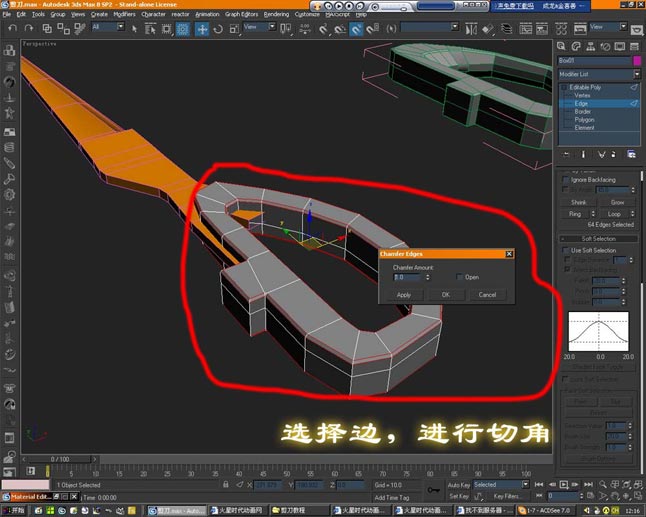
Task: Click OK in Chamfer Edges dialog
Action: tap(446, 295)
